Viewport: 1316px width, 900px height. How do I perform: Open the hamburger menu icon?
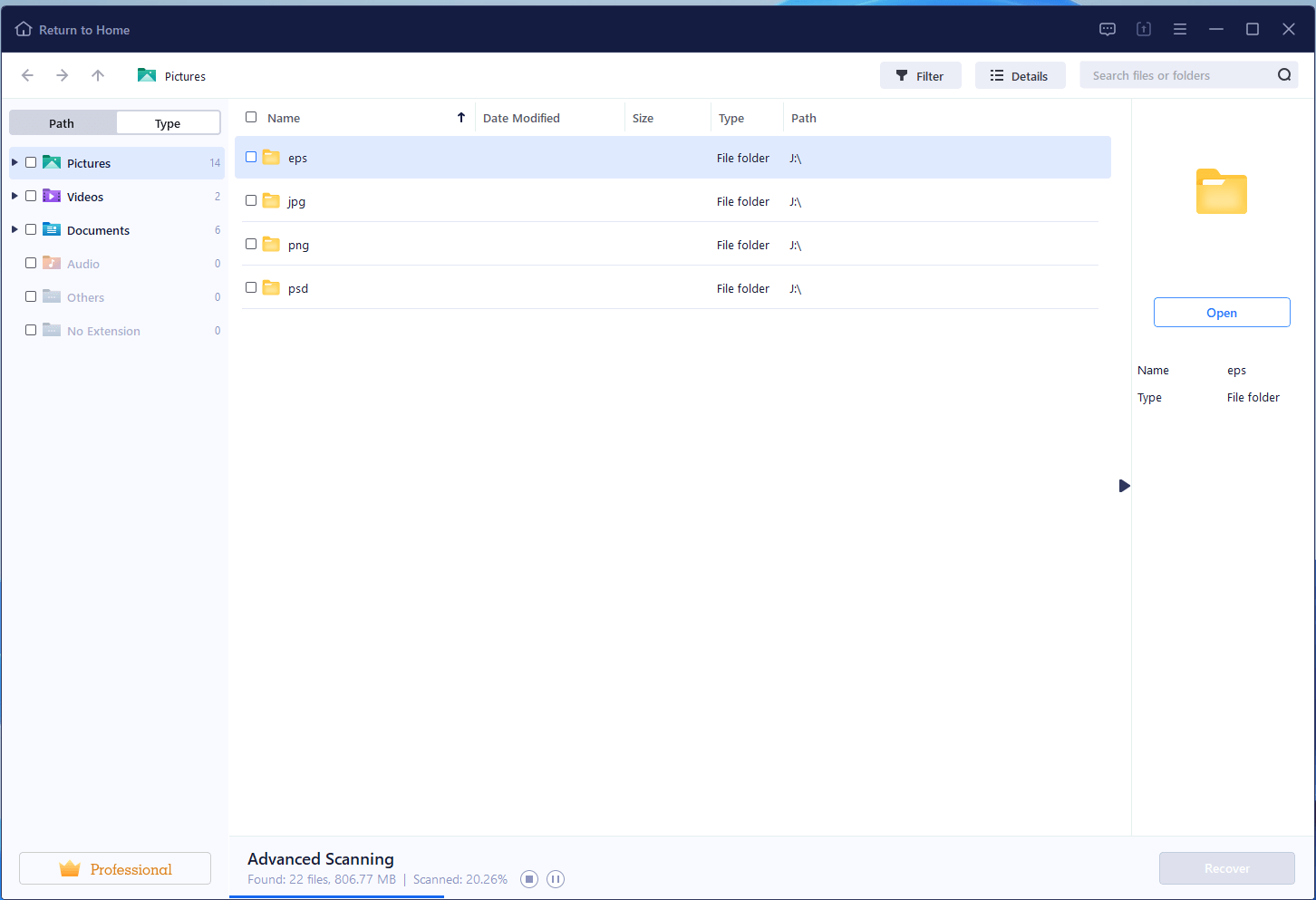1179,29
